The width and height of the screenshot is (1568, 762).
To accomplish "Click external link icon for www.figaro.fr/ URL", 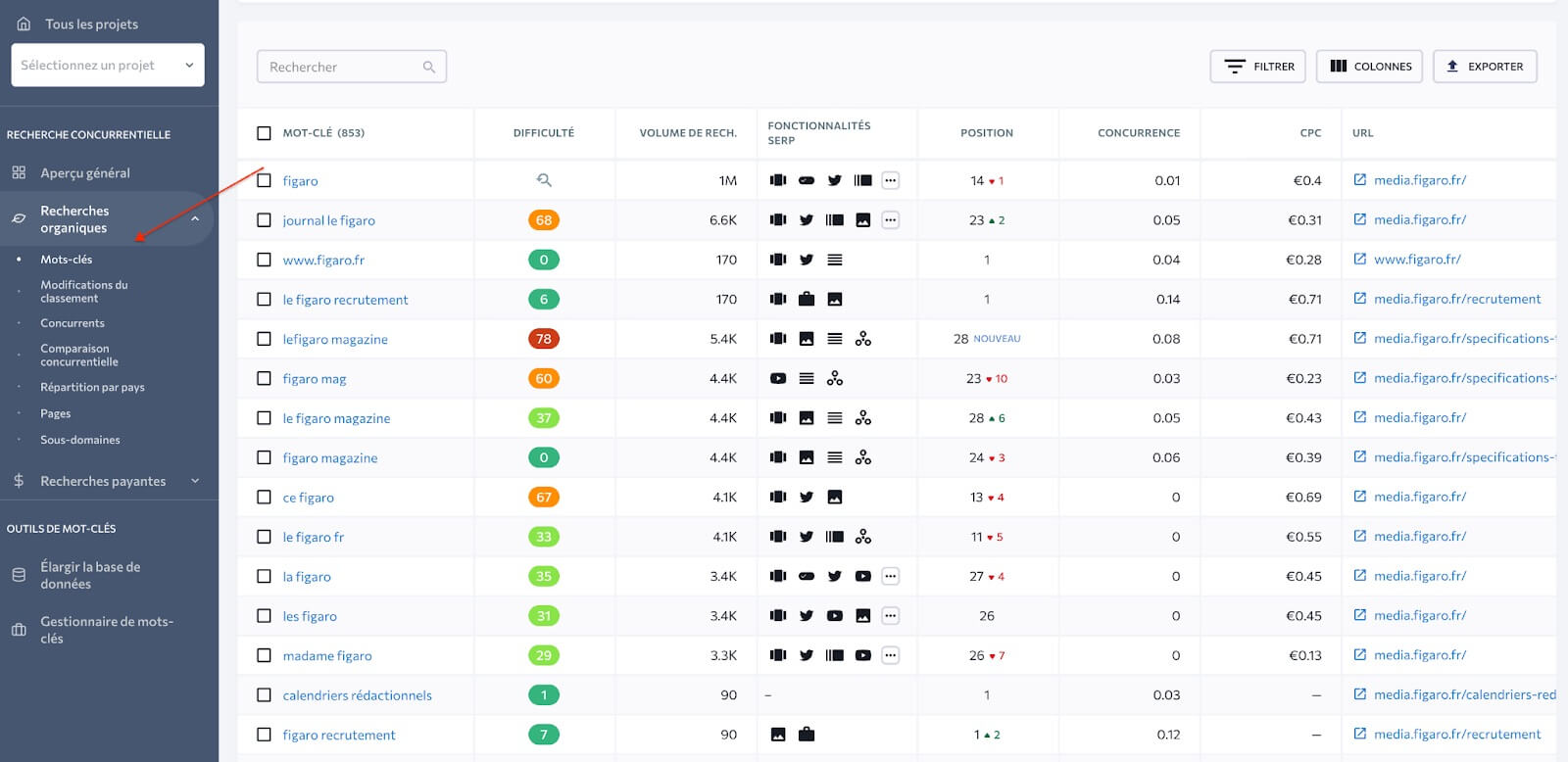I will point(1359,259).
